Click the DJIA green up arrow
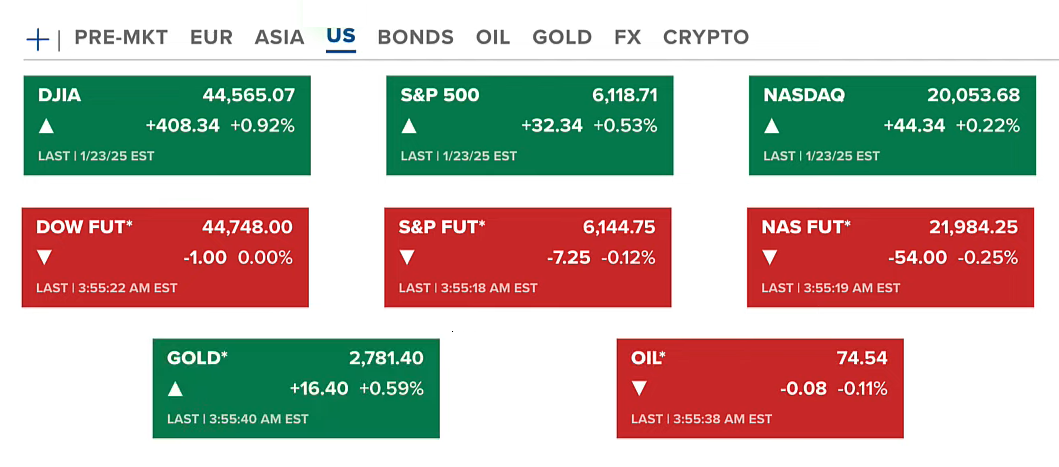The width and height of the screenshot is (1059, 467). coord(45,126)
